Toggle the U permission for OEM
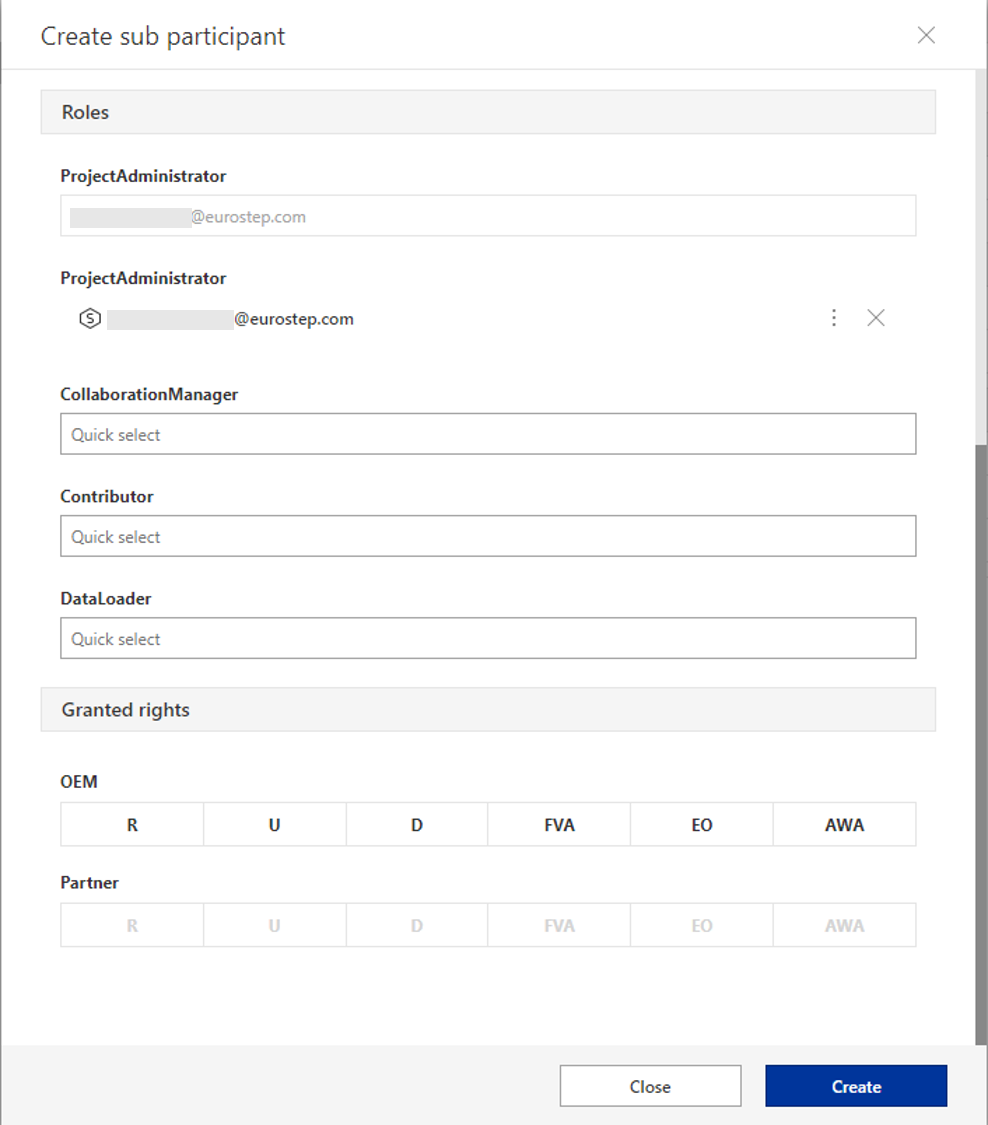 click(x=275, y=824)
